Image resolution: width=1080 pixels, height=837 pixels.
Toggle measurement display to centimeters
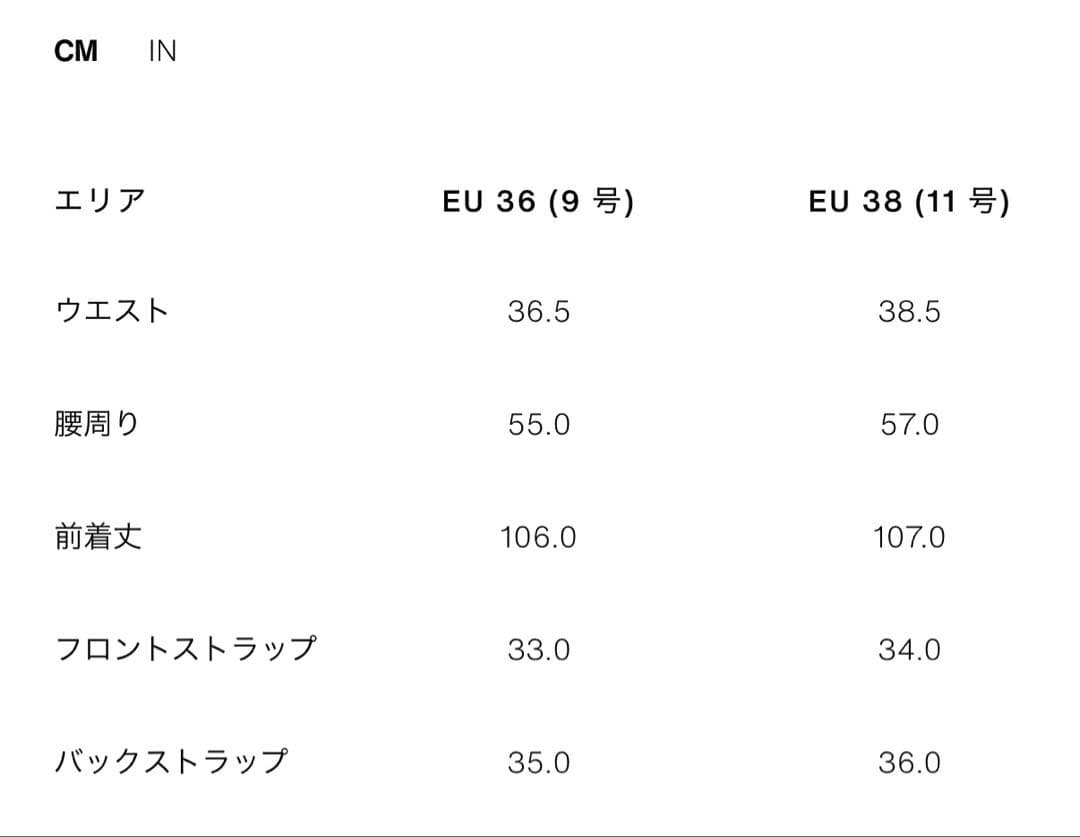[77, 51]
